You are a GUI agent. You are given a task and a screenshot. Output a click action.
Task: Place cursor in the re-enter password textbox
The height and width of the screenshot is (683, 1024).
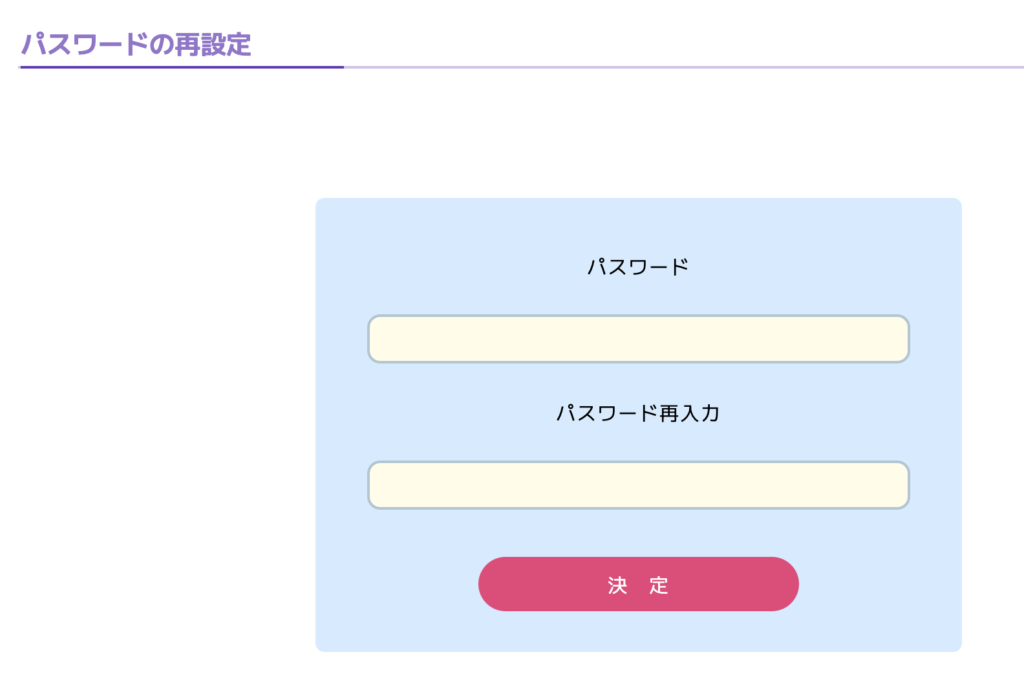(x=638, y=485)
